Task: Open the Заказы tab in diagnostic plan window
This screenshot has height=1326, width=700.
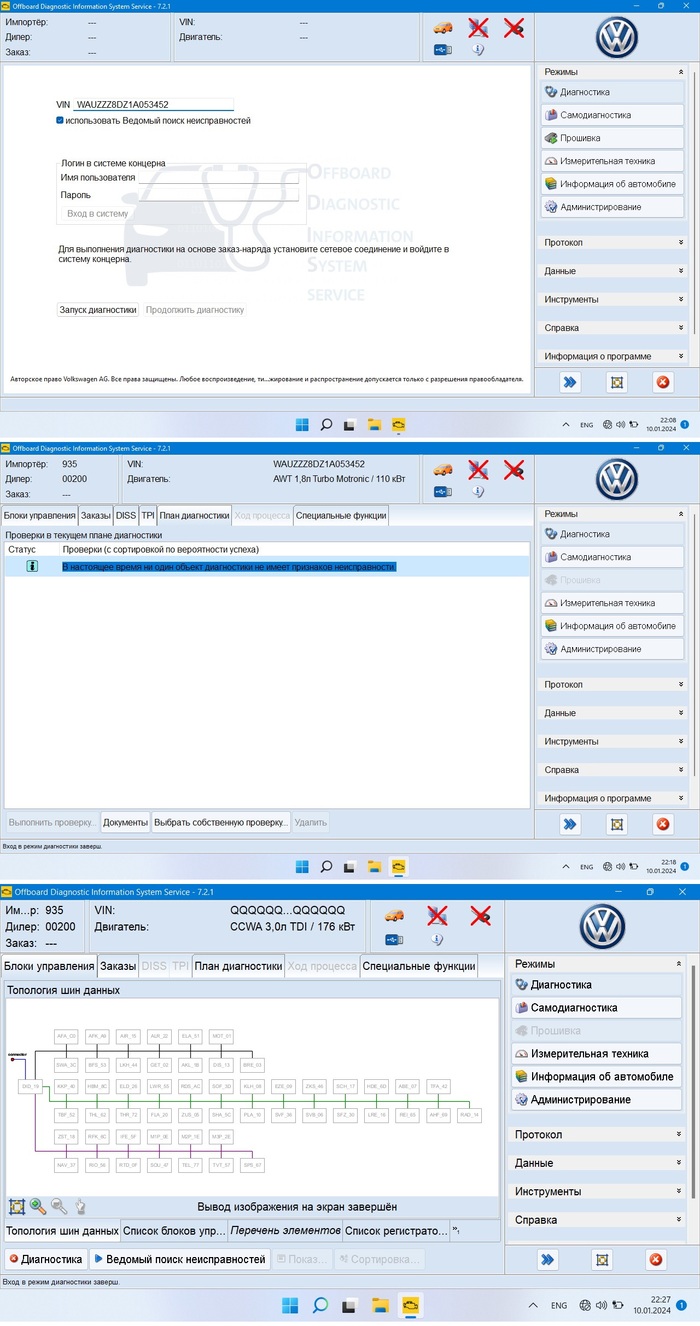Action: pyautogui.click(x=96, y=516)
